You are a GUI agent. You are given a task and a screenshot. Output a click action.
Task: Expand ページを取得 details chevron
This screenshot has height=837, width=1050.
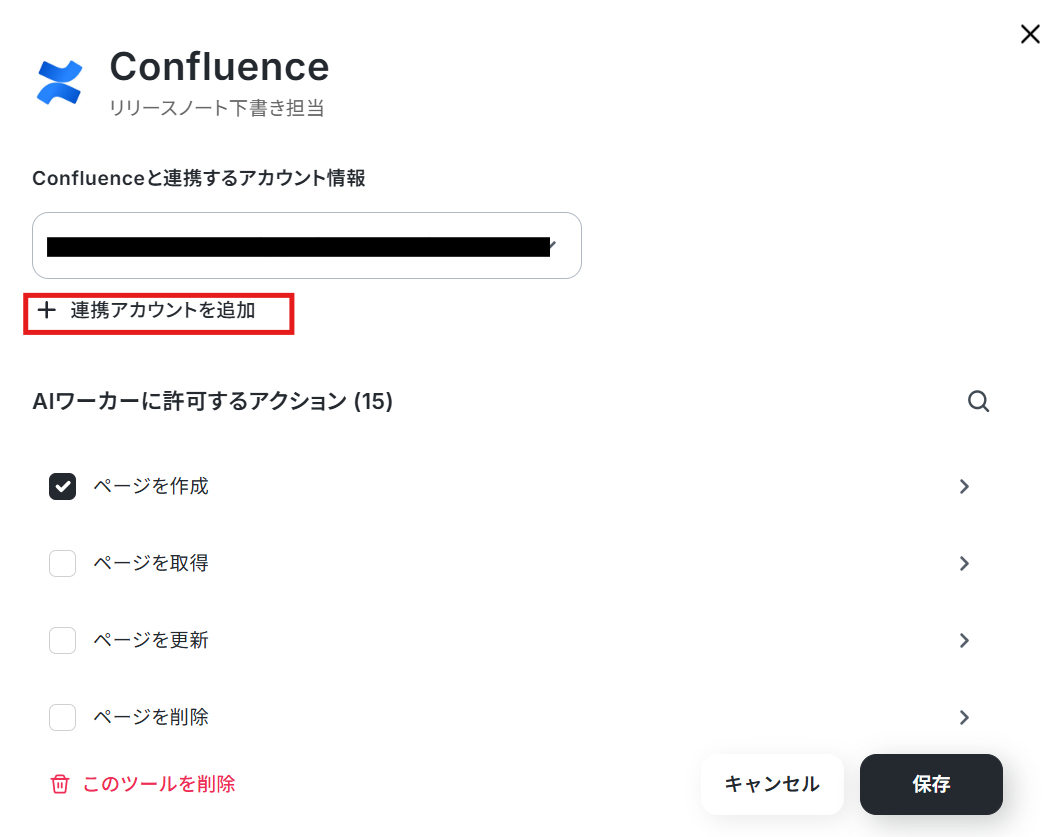pyautogui.click(x=964, y=564)
